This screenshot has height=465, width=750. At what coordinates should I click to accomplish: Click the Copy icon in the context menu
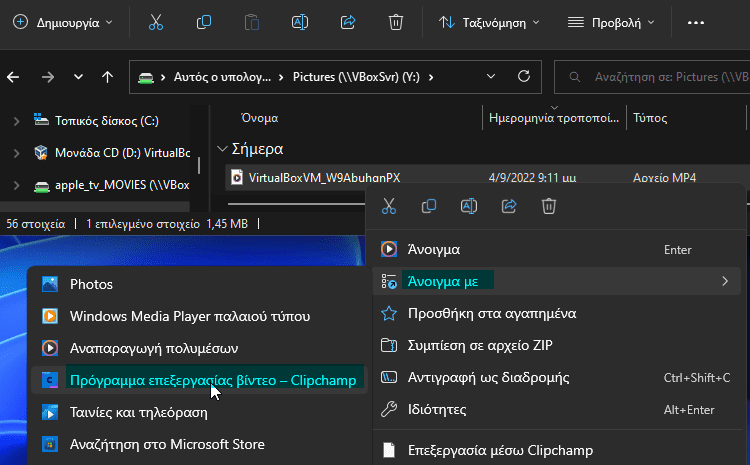[x=429, y=206]
